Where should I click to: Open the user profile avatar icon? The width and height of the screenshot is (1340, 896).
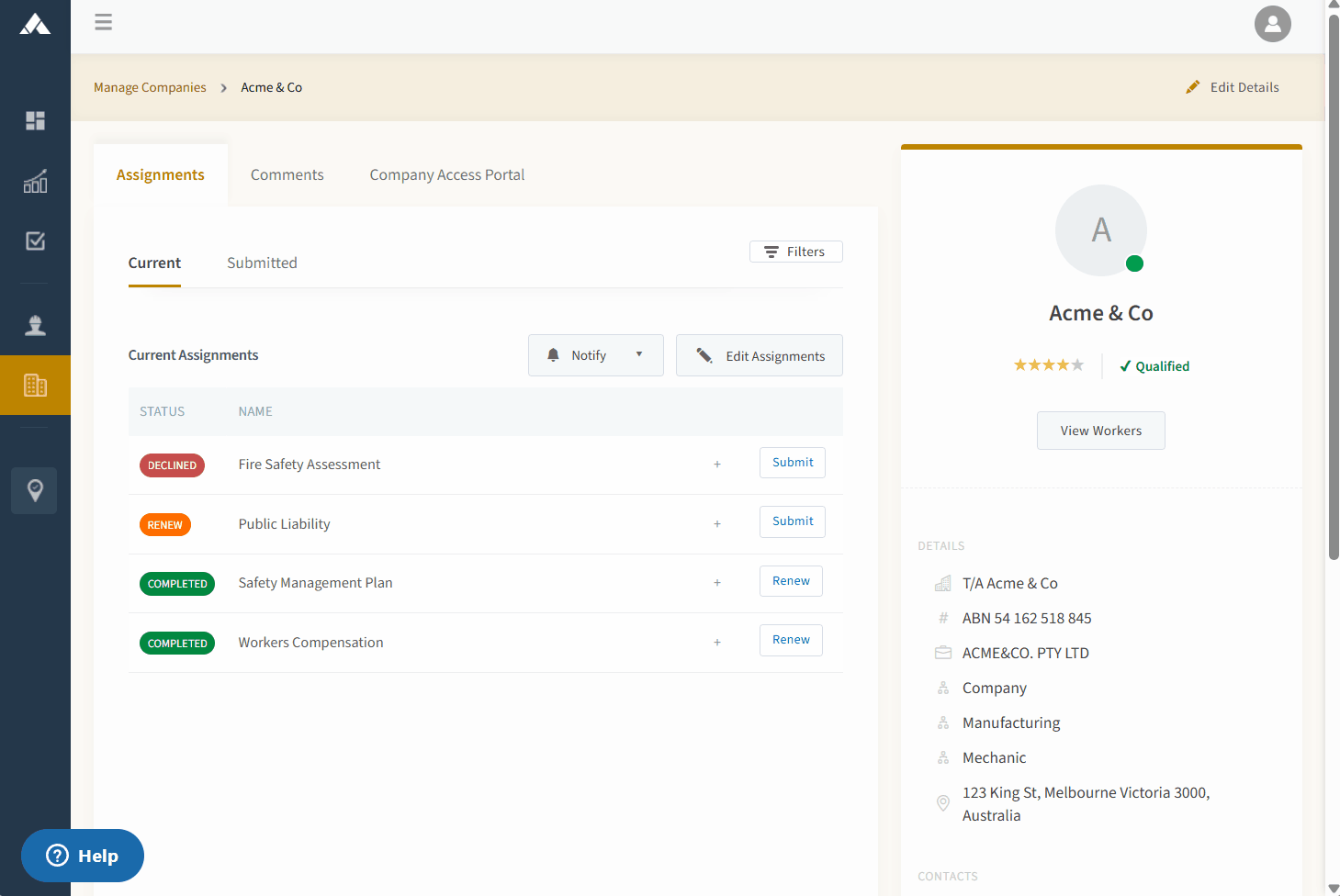point(1273,24)
